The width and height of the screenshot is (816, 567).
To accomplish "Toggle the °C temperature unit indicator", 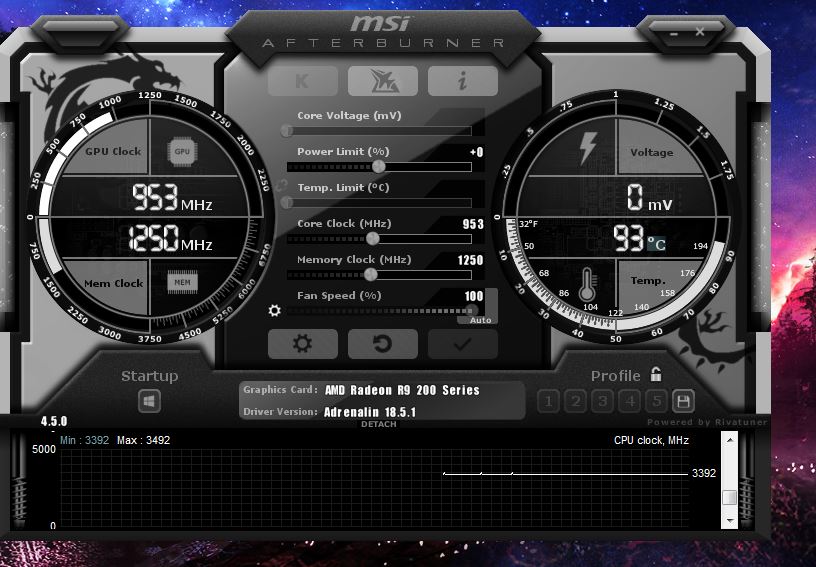I will (656, 243).
